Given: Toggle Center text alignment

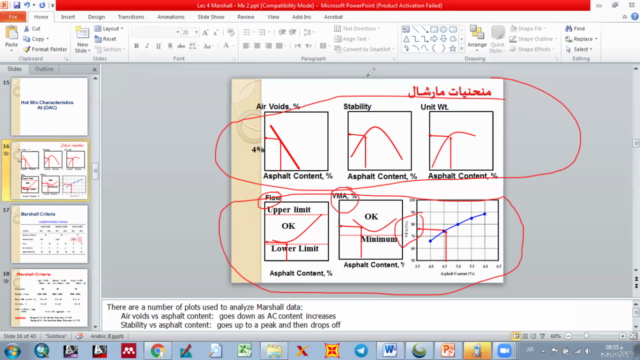Looking at the screenshot, I should pyautogui.click(x=257, y=46).
